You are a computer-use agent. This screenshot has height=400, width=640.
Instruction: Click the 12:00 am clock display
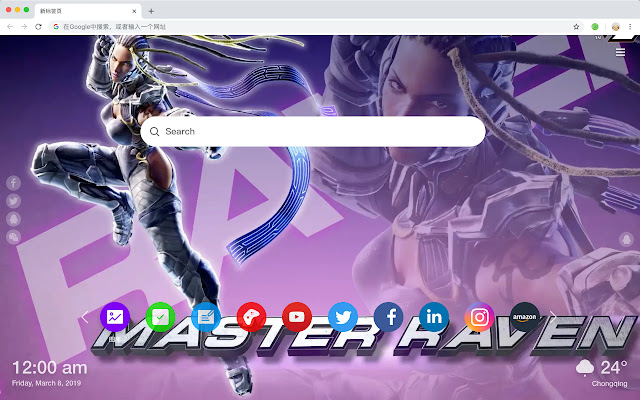click(x=50, y=368)
